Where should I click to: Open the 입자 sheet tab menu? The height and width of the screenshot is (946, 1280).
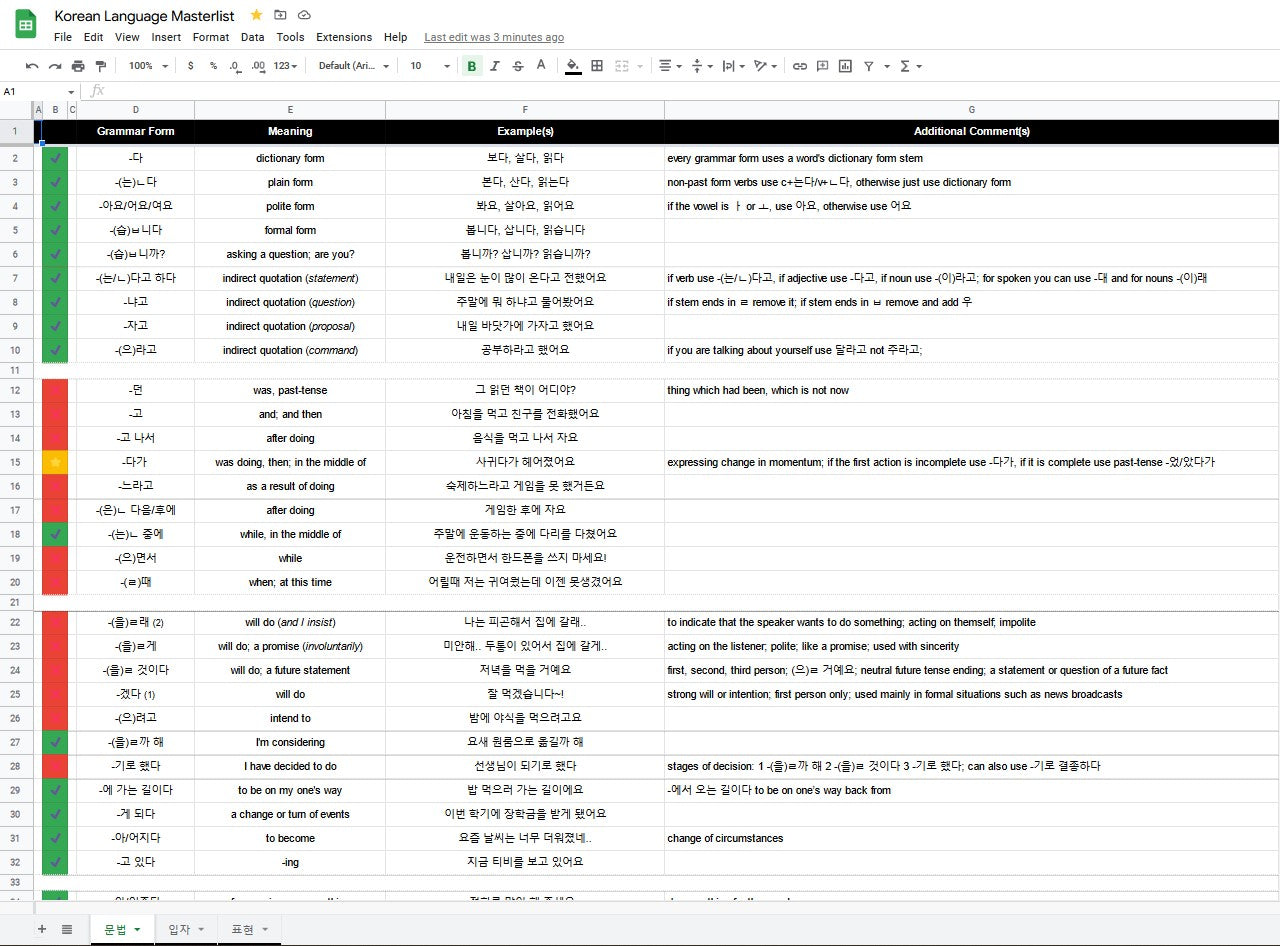click(200, 929)
